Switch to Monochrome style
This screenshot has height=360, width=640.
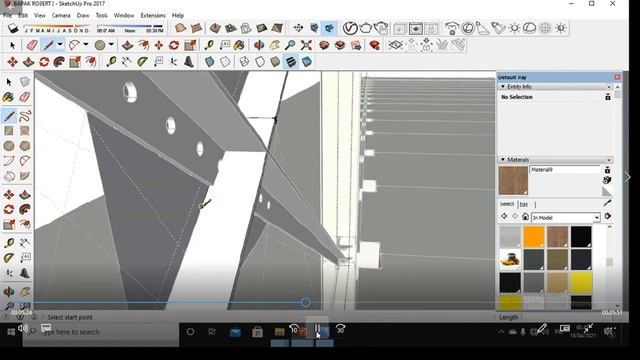click(x=307, y=62)
